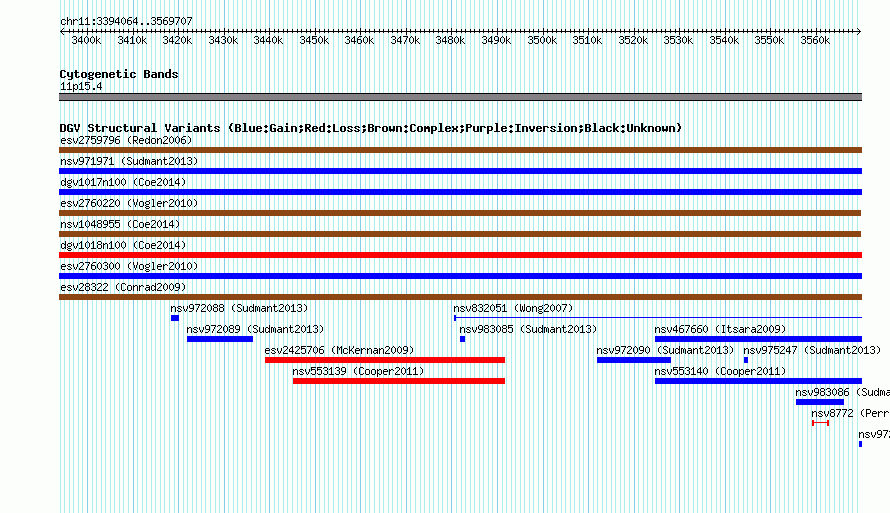The height and width of the screenshot is (513, 890).
Task: Click the tiny blue nsv975247 variant box
Action: point(746,360)
